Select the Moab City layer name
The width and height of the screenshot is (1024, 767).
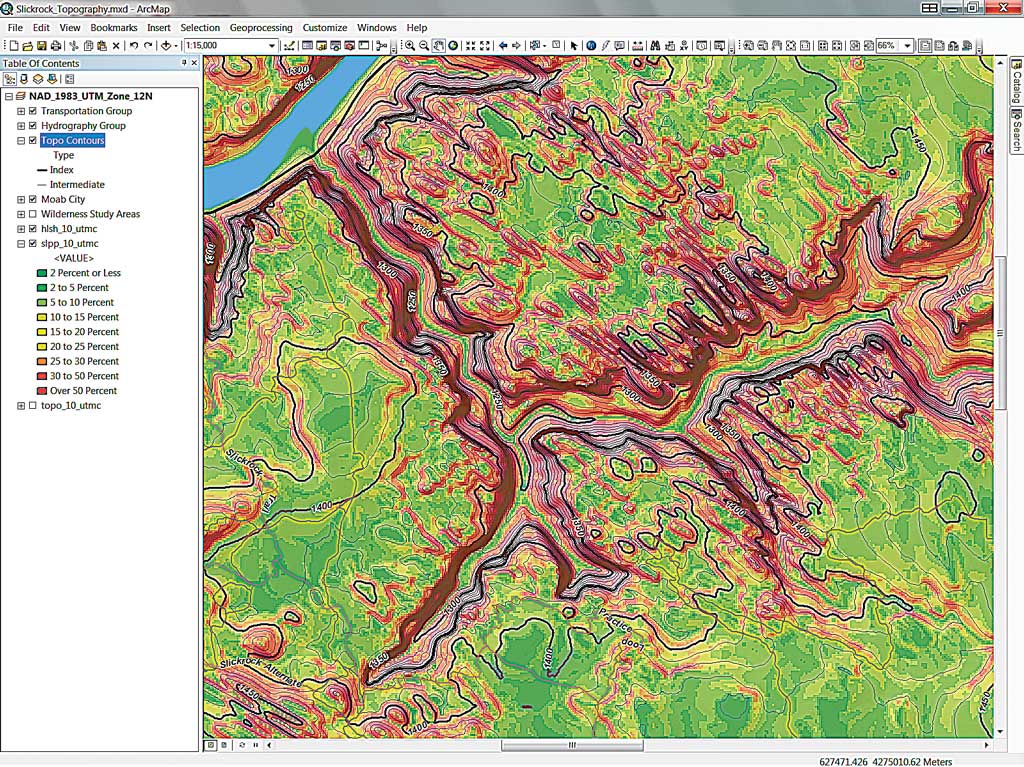point(63,199)
